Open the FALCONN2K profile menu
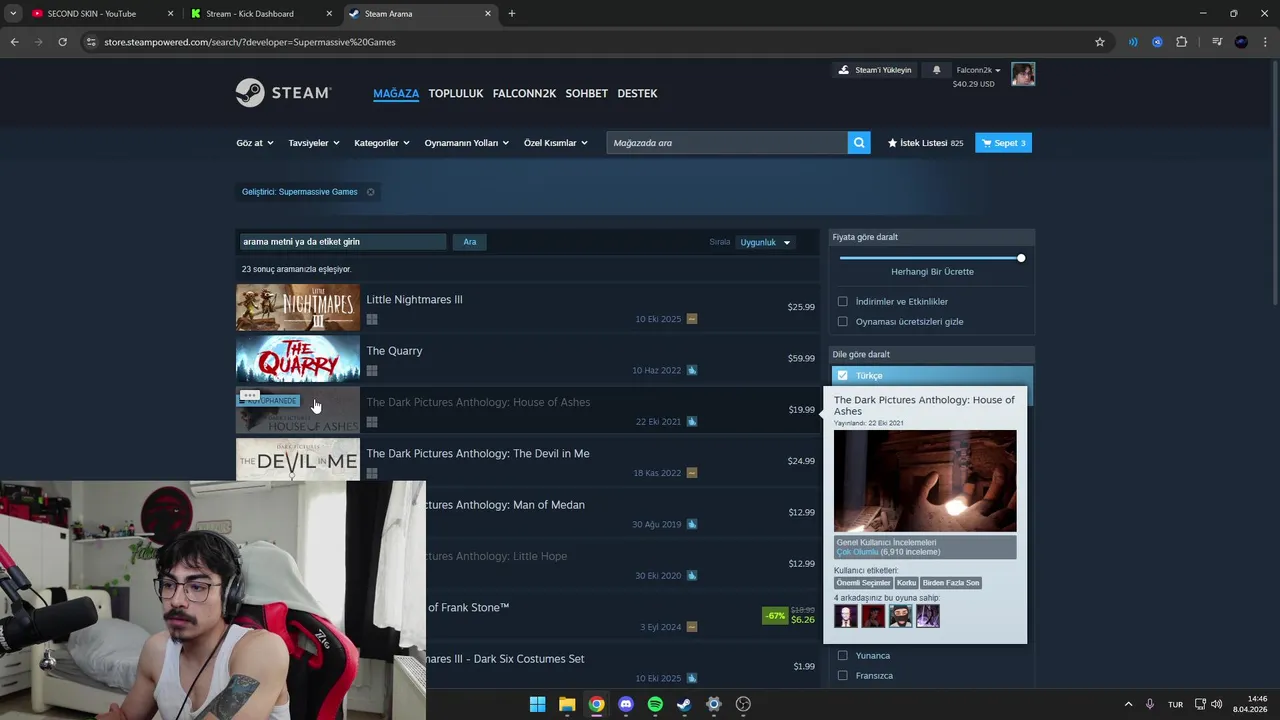Image resolution: width=1280 pixels, height=720 pixels. (524, 93)
